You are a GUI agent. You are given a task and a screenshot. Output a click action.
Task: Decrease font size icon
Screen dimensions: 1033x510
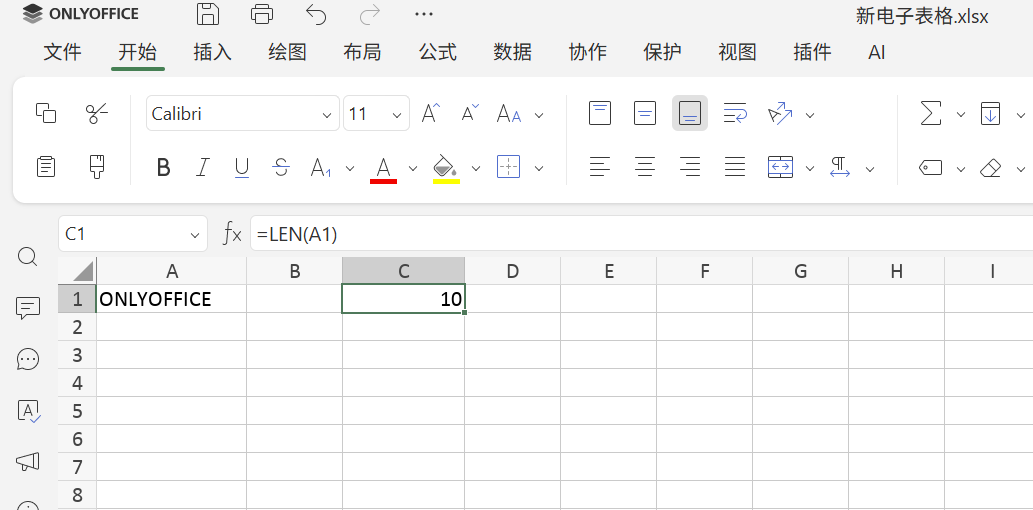pos(470,113)
